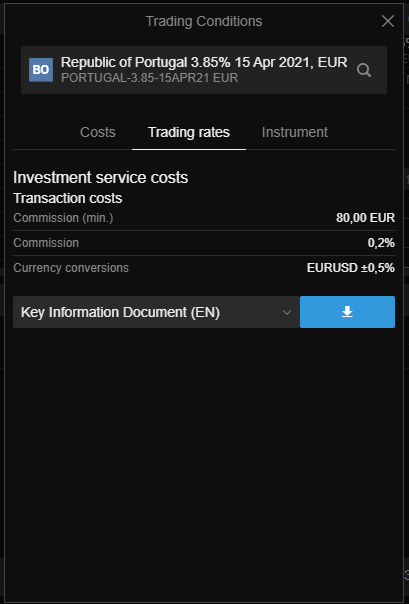Click the Trading Conditions panel title

204,21
